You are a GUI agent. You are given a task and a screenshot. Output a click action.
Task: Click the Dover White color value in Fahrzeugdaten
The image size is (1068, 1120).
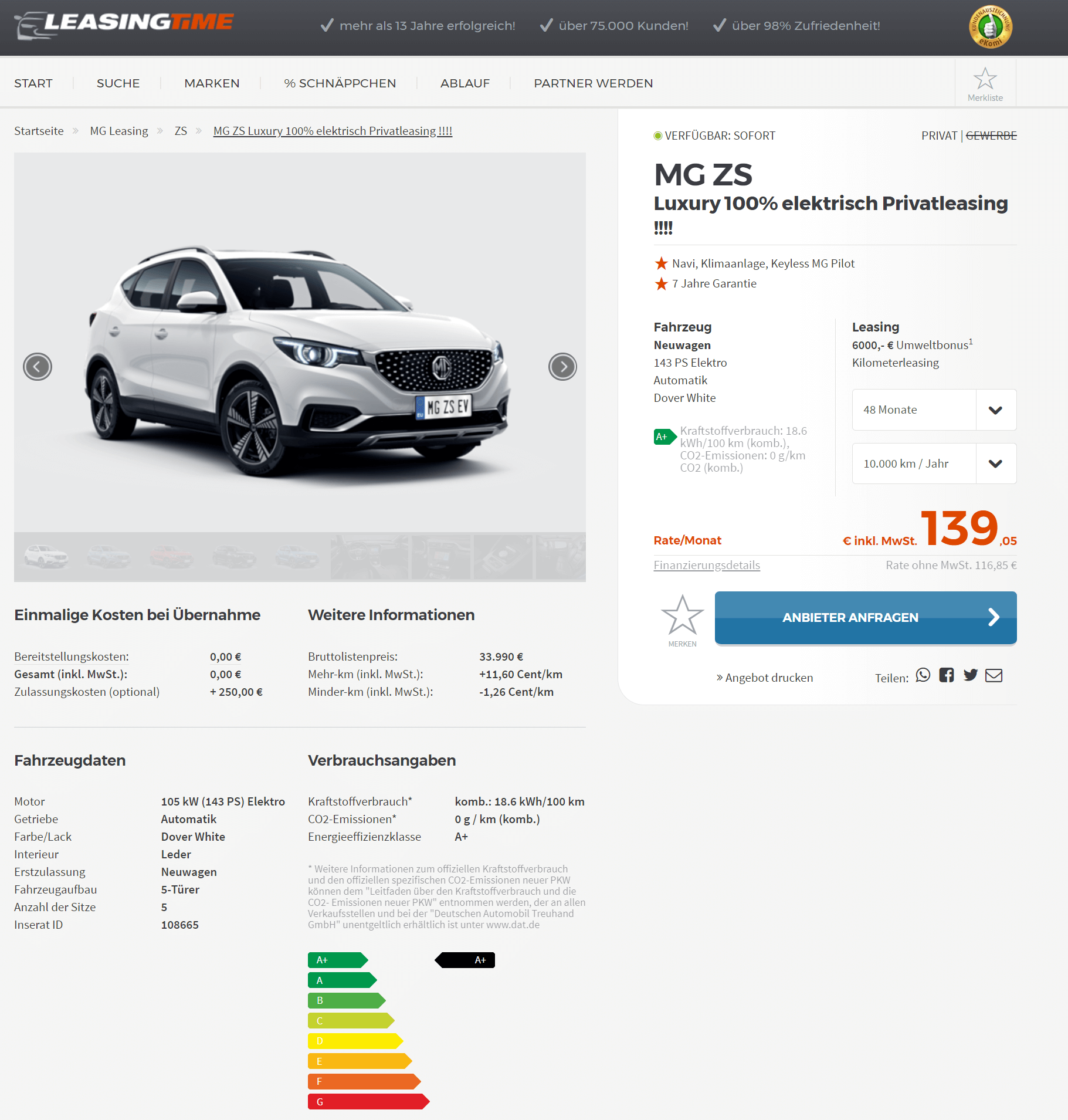point(193,837)
